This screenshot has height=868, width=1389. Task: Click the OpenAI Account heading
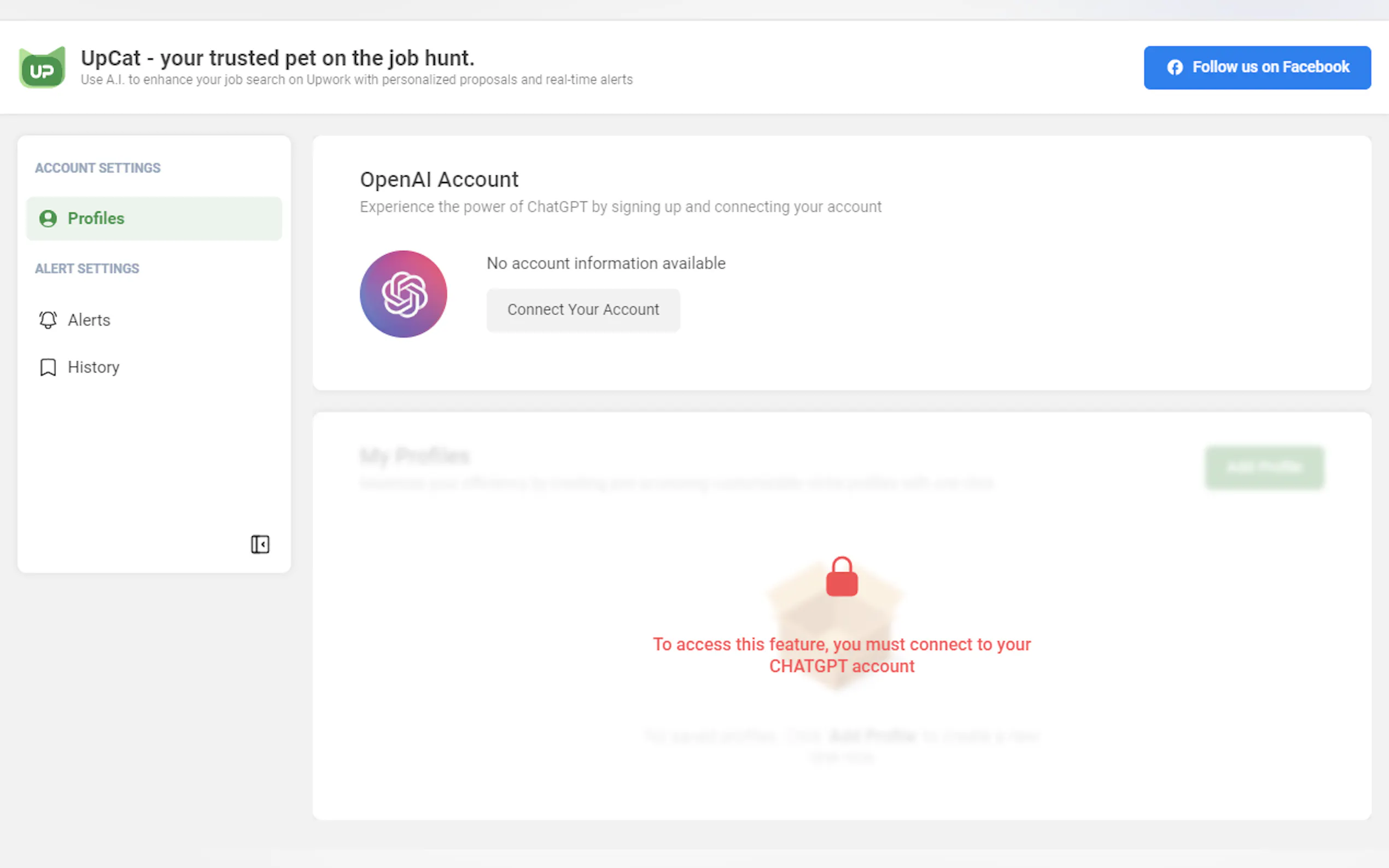coord(439,180)
